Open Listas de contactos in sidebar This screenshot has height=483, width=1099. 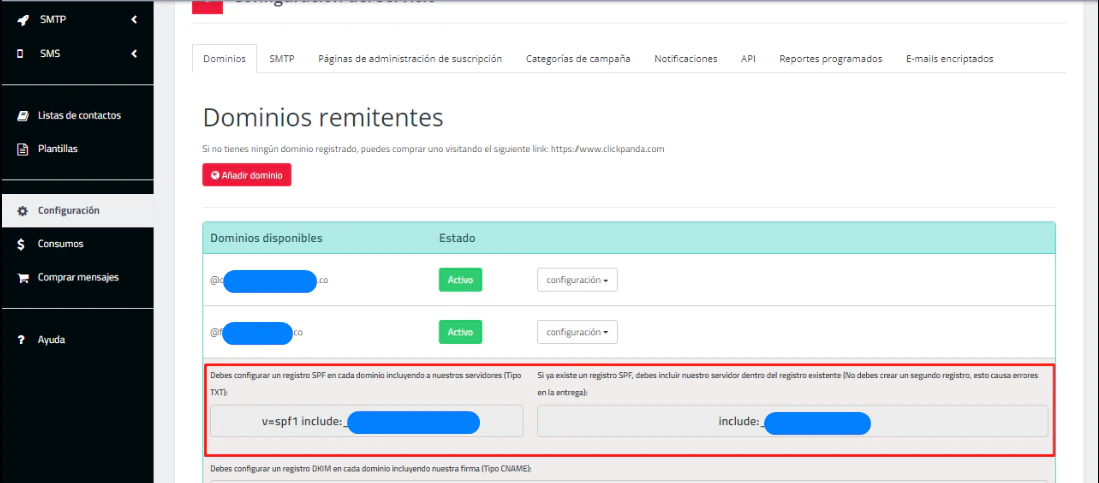77,116
